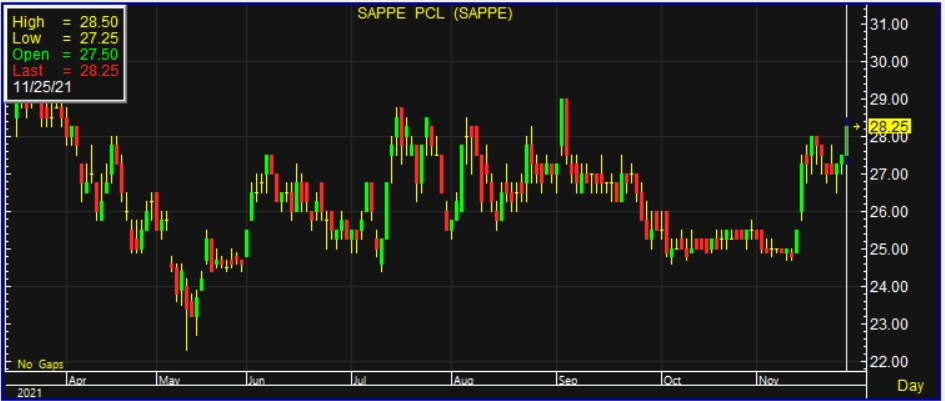Click the 22.00 price axis label
The width and height of the screenshot is (945, 401).
point(889,361)
